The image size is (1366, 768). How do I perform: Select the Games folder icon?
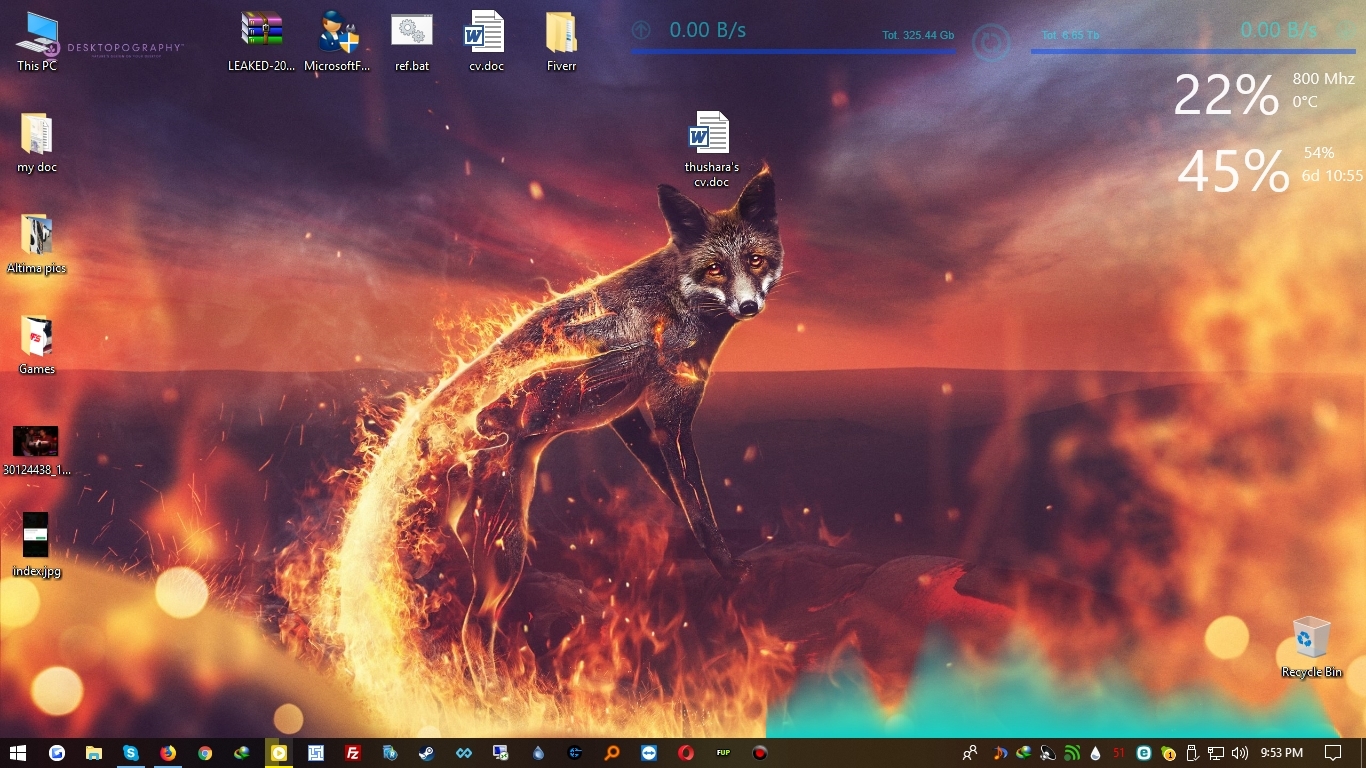pos(37,345)
